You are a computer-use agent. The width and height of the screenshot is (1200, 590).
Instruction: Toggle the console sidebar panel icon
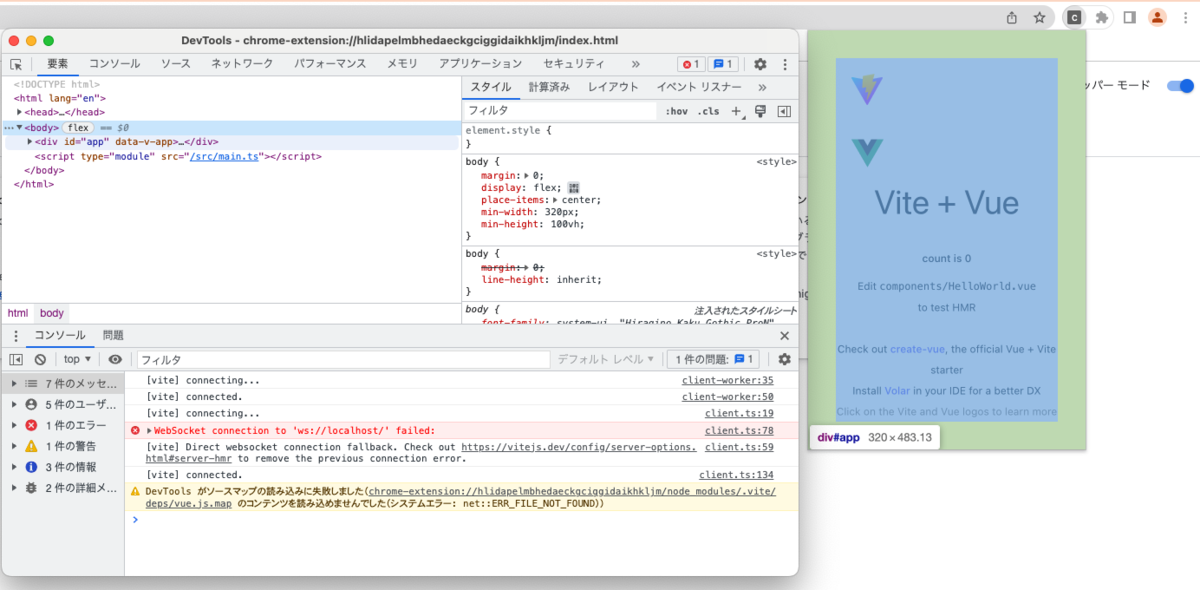click(x=16, y=359)
